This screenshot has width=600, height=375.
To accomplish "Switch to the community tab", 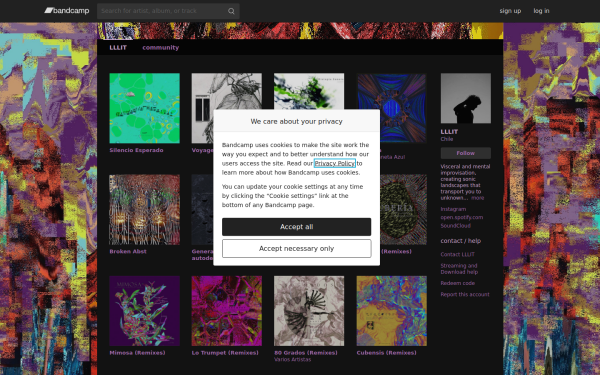I will pos(160,47).
